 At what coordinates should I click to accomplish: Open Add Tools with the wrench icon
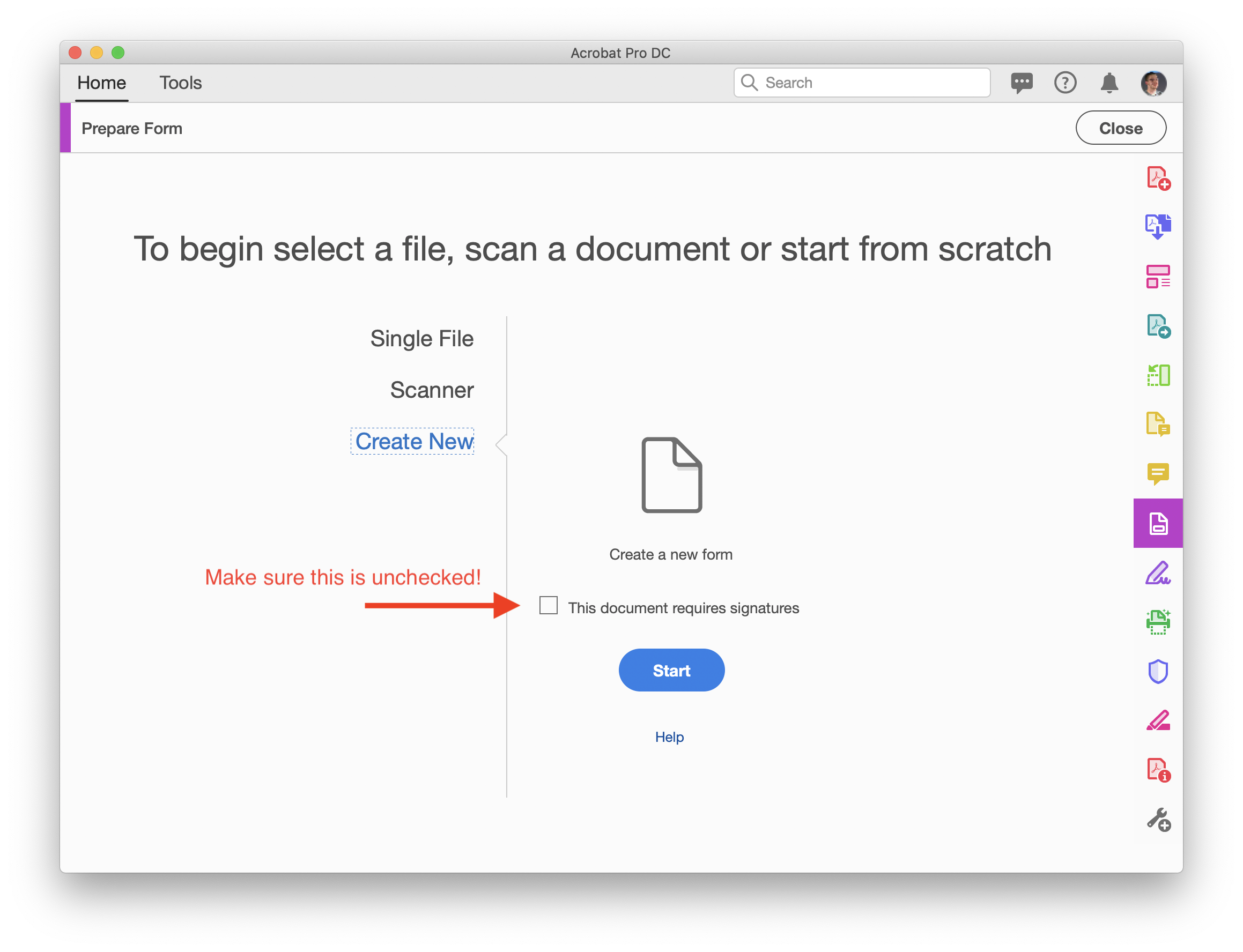coord(1158,820)
